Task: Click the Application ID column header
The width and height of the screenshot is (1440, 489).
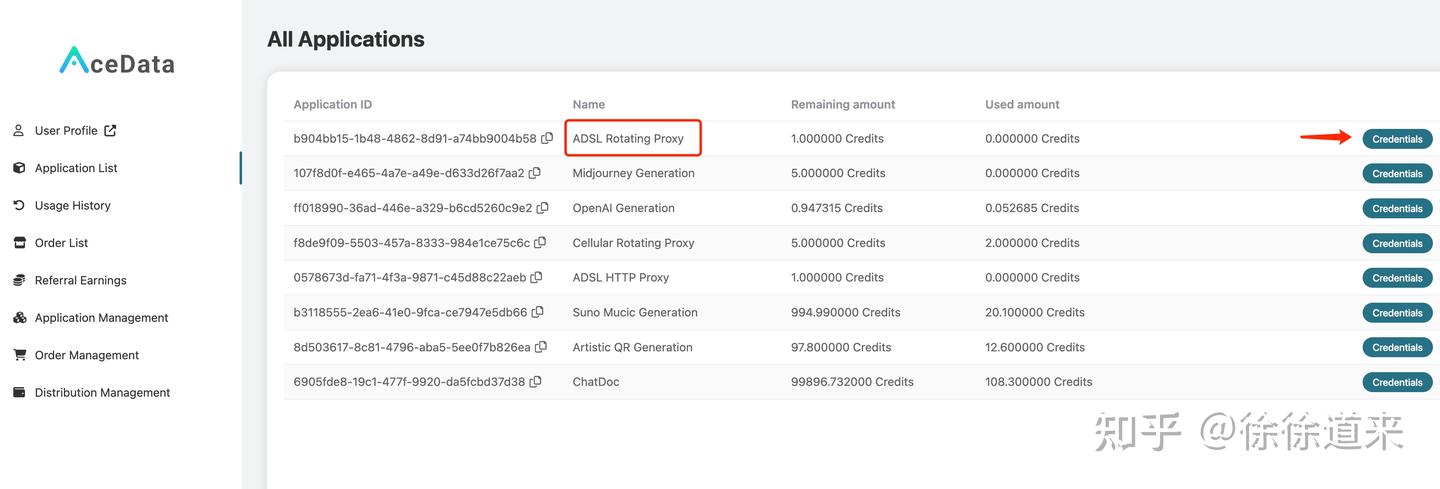Action: pos(333,104)
